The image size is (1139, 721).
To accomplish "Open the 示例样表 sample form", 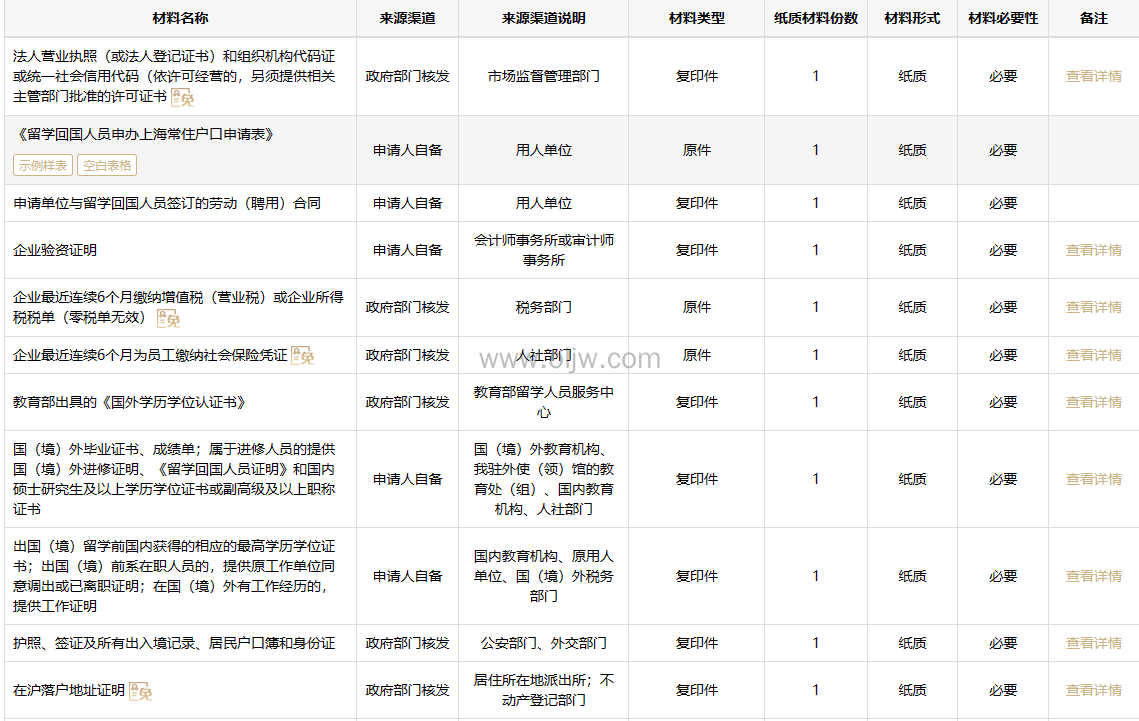I will coord(42,166).
